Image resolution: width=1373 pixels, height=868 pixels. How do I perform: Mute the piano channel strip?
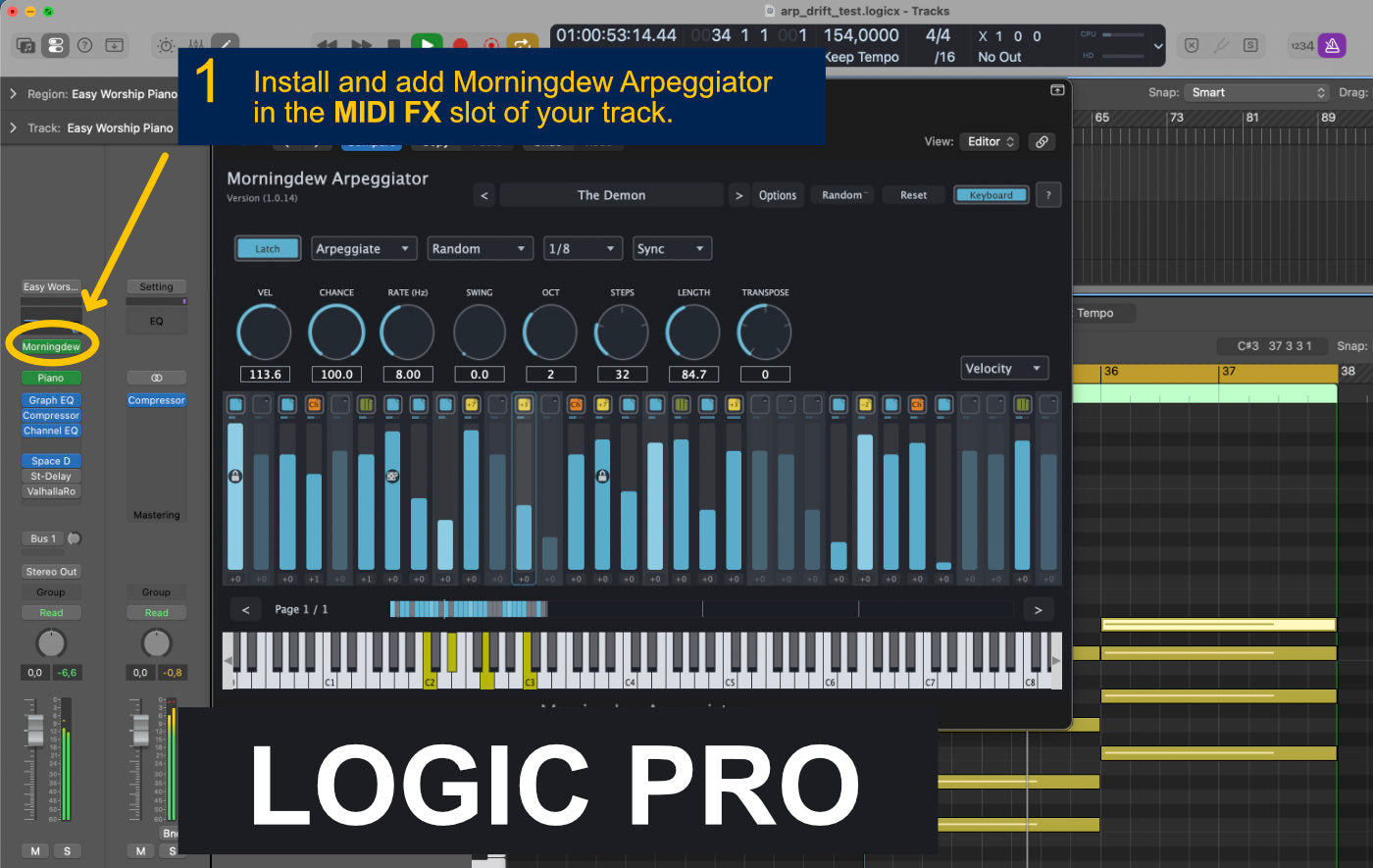point(35,851)
